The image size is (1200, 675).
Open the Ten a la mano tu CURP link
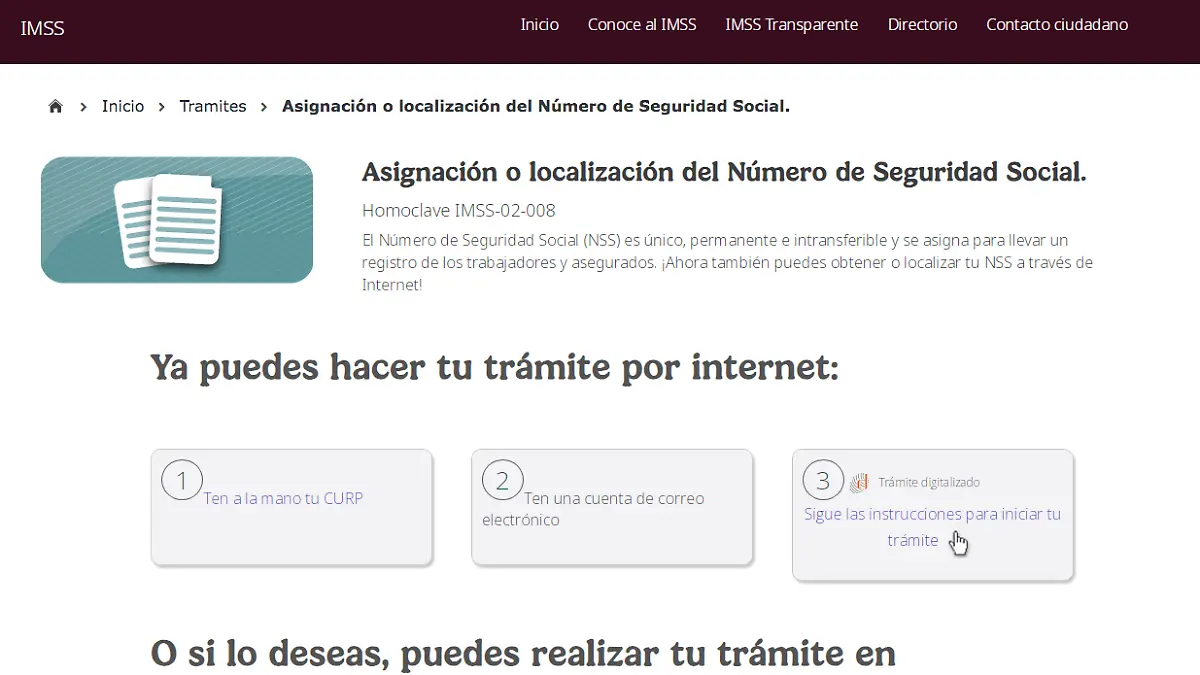(283, 498)
